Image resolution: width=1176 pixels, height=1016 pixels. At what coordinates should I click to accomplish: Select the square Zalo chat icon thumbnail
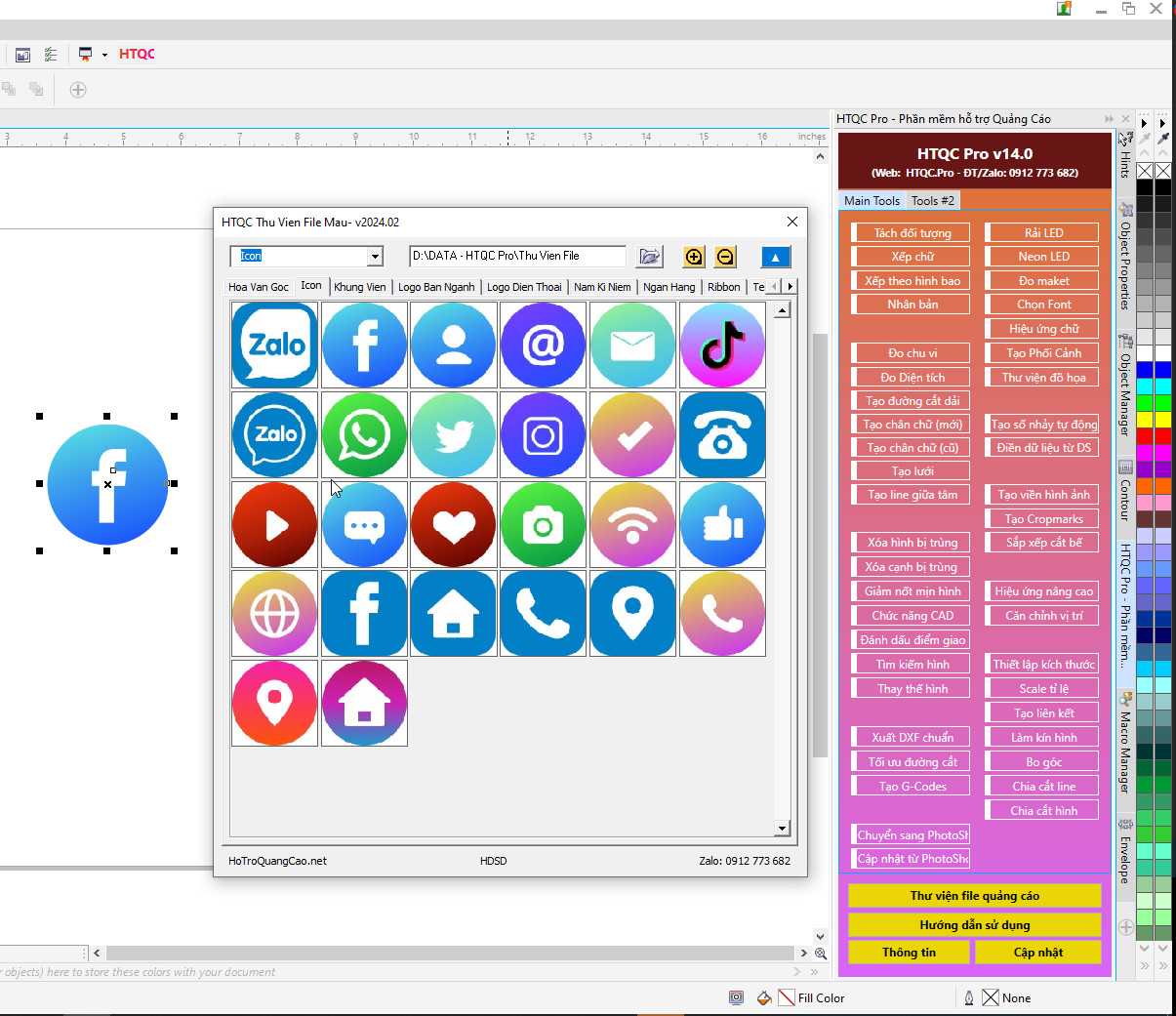(274, 345)
